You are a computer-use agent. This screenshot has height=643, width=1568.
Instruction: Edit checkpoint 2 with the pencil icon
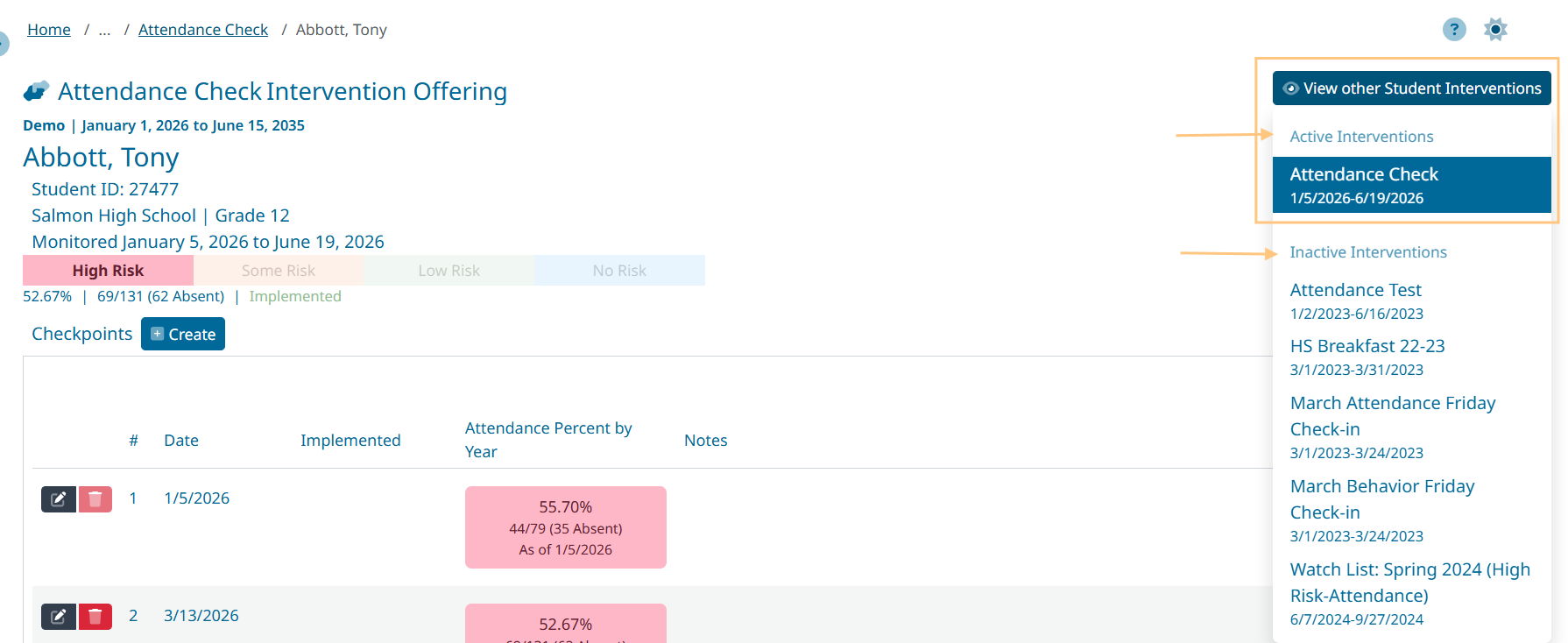[59, 617]
